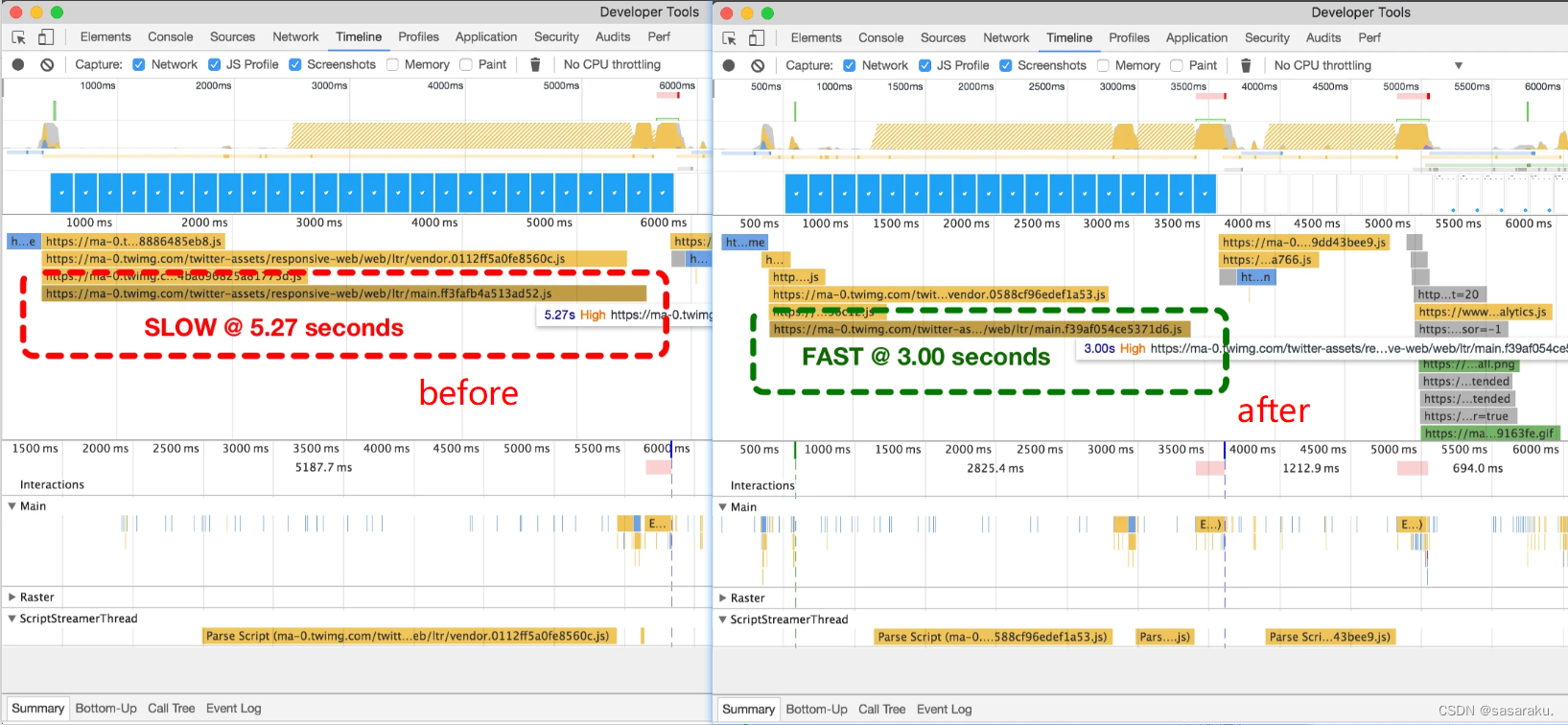This screenshot has width=1568, height=725.
Task: Expand Raster section in right window
Action: click(x=723, y=597)
